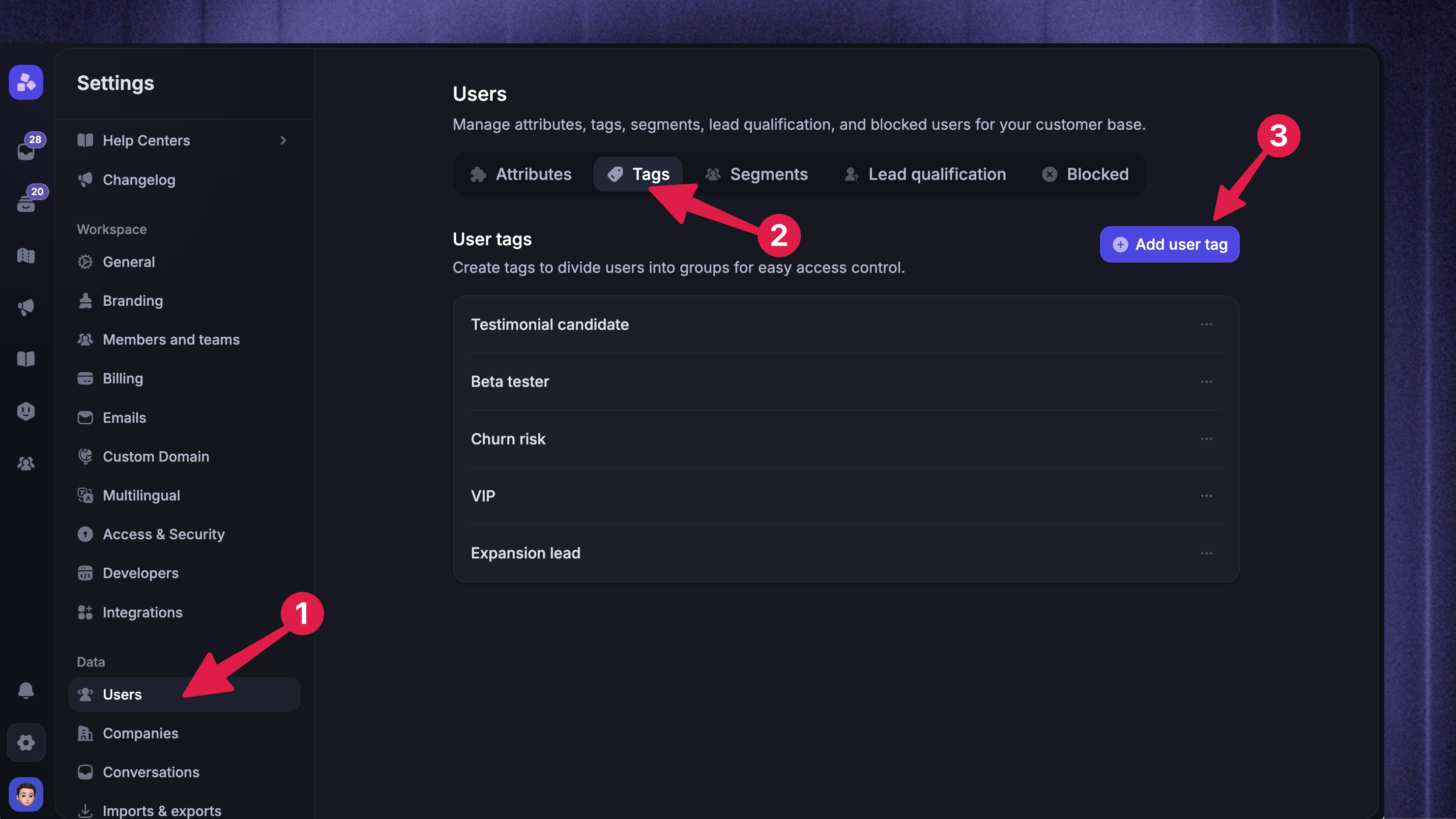Select the VIP tag row
The width and height of the screenshot is (1456, 819).
pos(845,496)
